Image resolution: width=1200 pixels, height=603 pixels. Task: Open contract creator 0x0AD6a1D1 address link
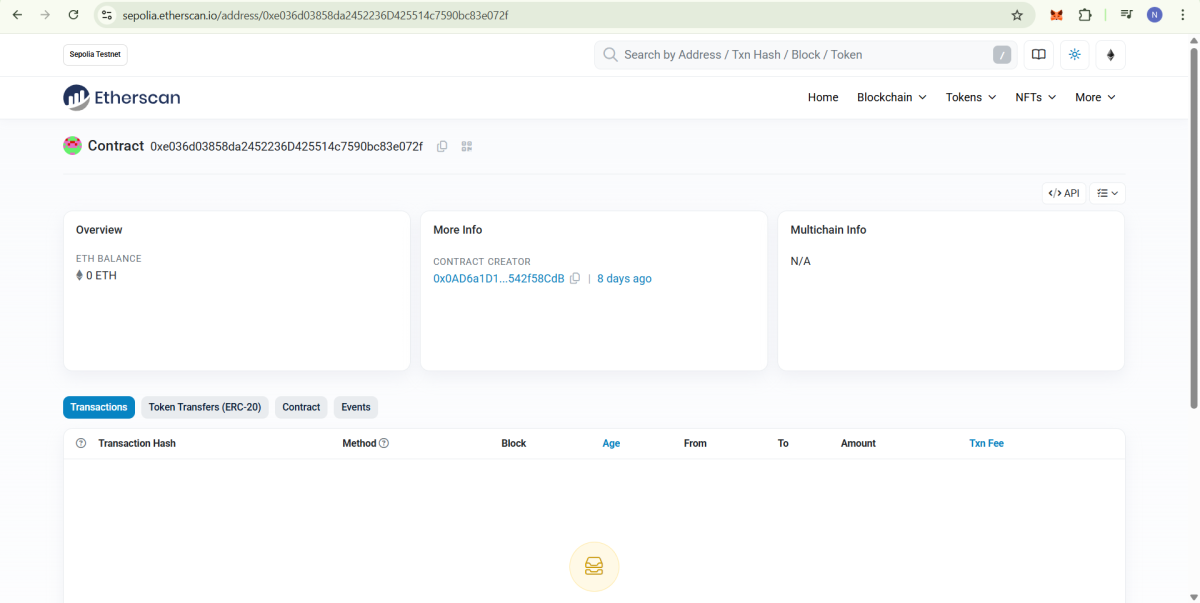(498, 279)
